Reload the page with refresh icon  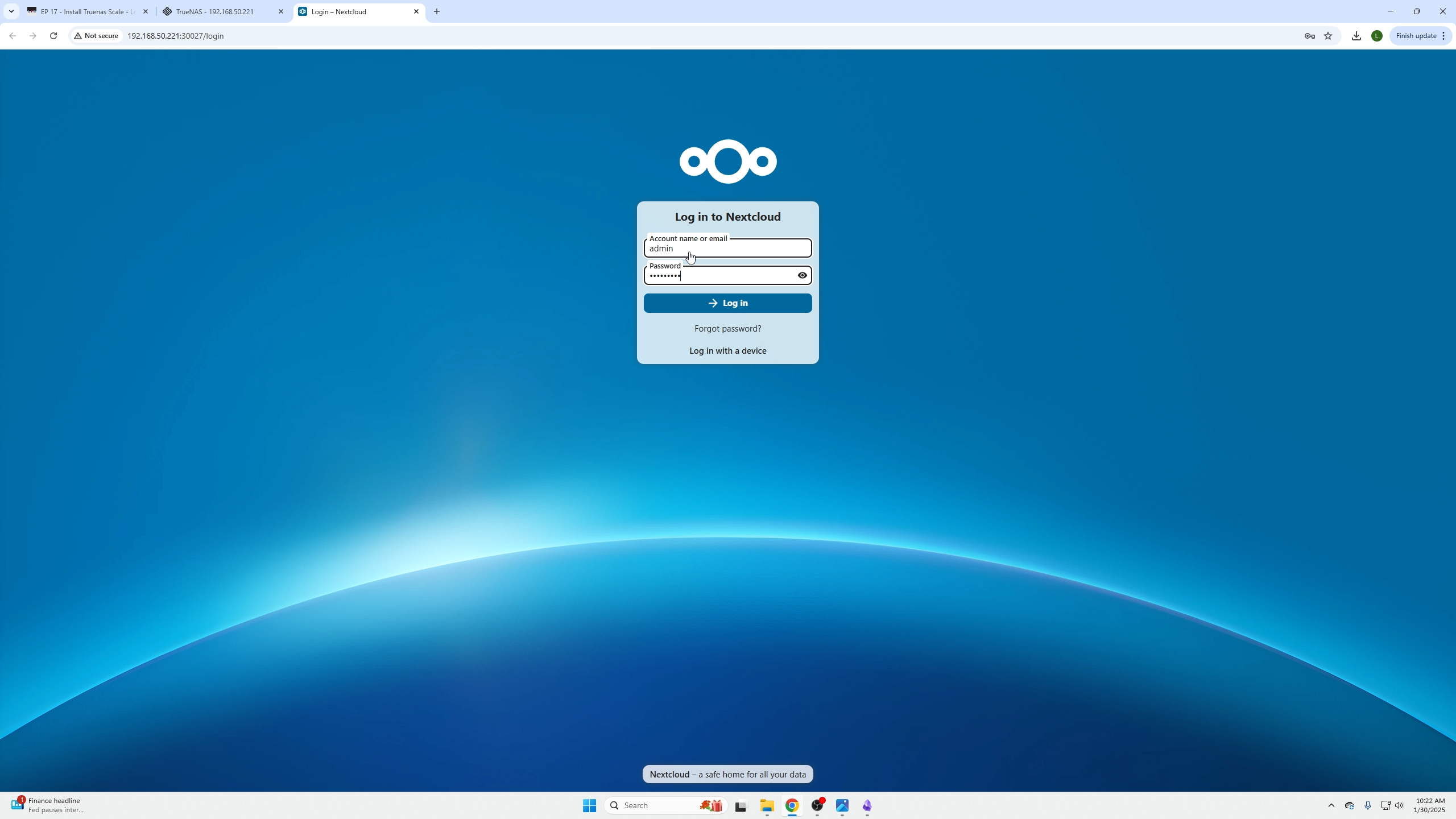53,36
